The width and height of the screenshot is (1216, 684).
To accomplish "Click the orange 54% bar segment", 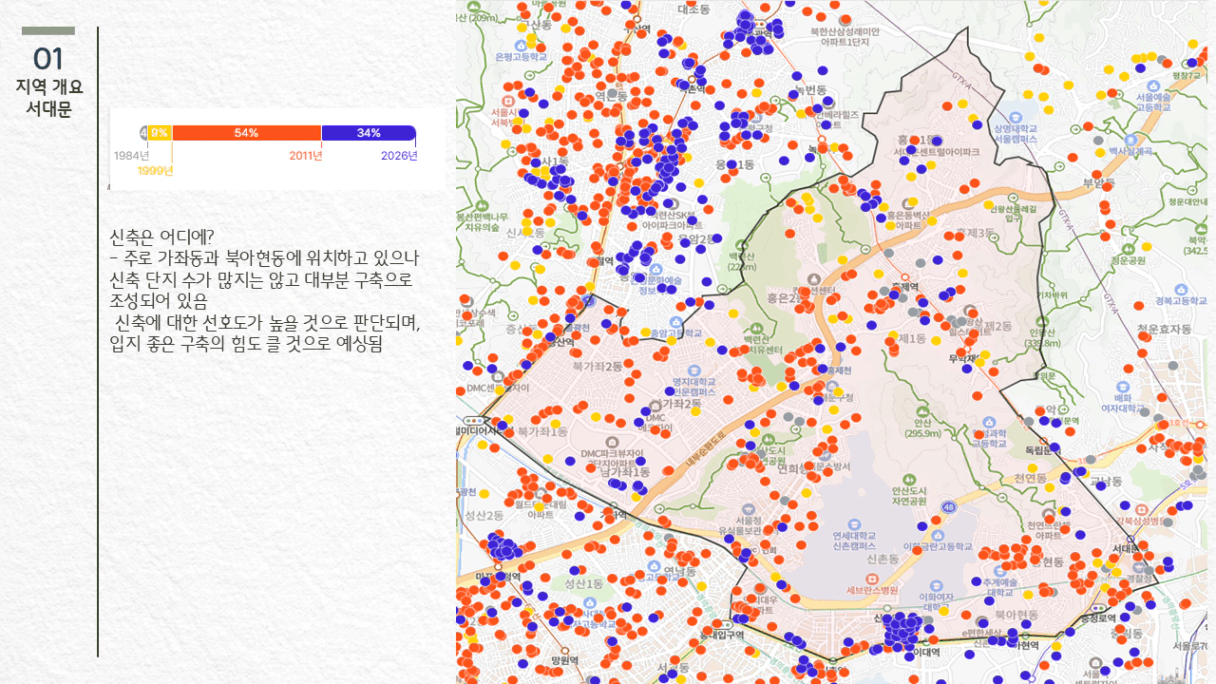I will point(247,133).
